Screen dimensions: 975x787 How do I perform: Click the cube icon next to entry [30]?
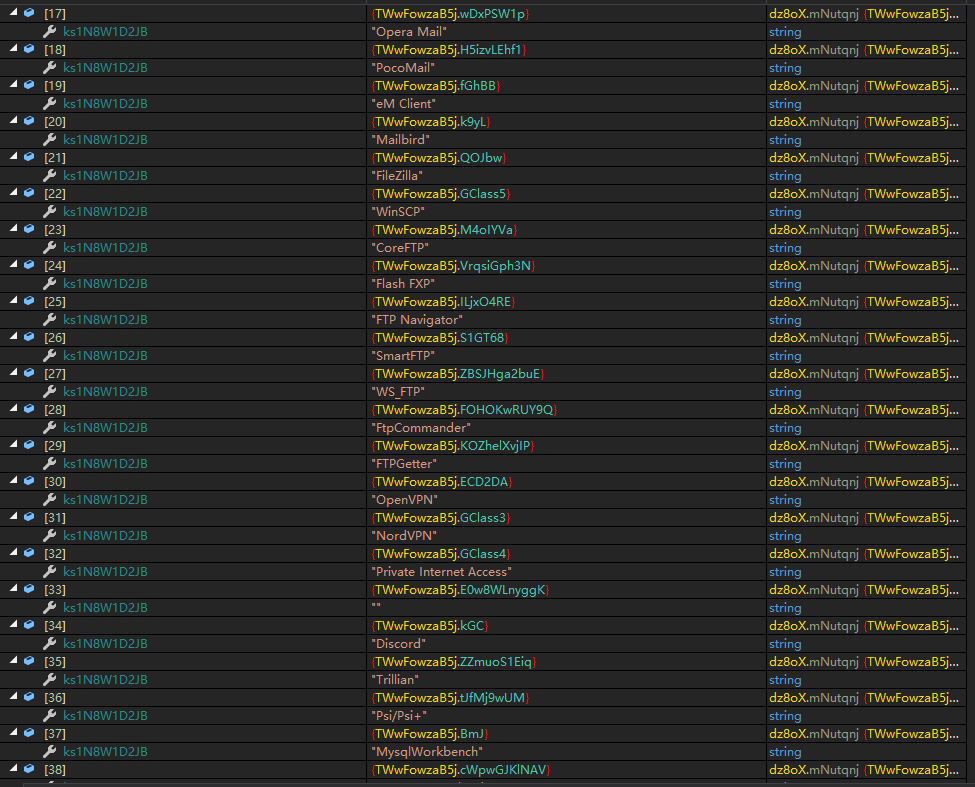coord(29,482)
